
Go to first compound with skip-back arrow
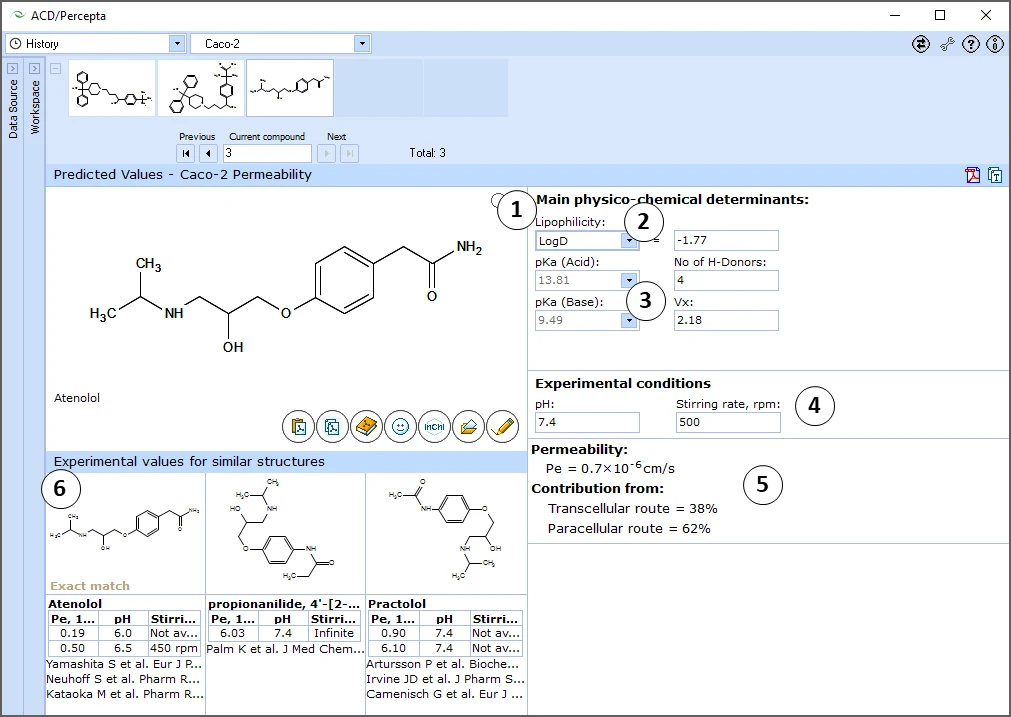coord(186,153)
